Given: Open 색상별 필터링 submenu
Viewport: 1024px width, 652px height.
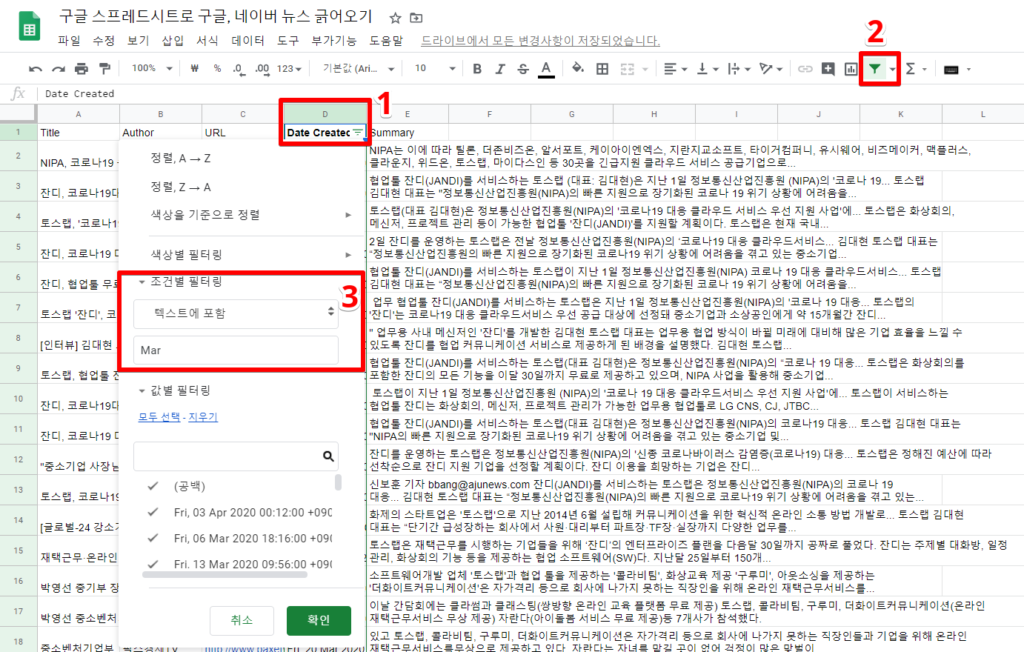Looking at the screenshot, I should point(242,254).
